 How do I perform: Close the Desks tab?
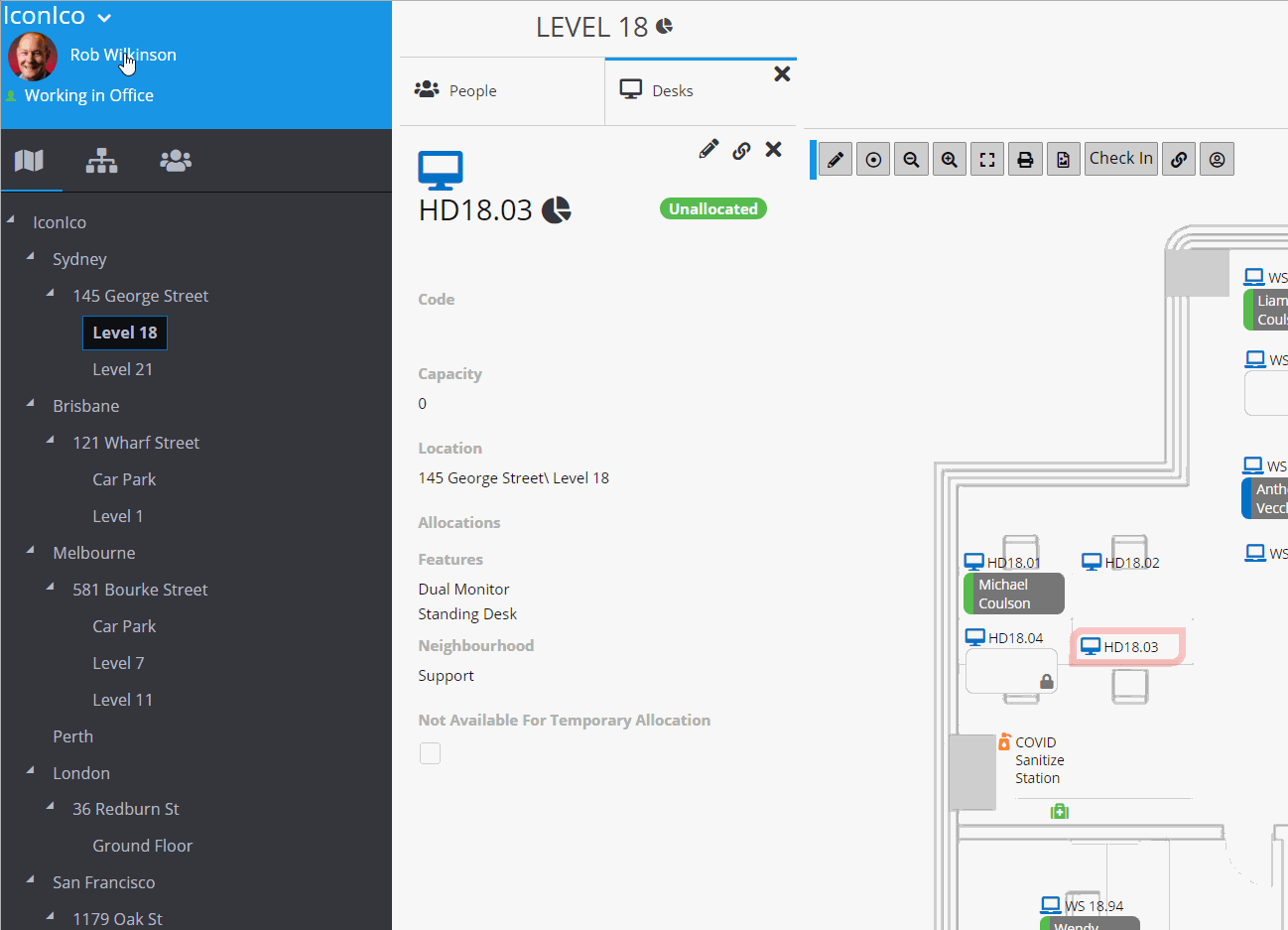click(x=782, y=73)
